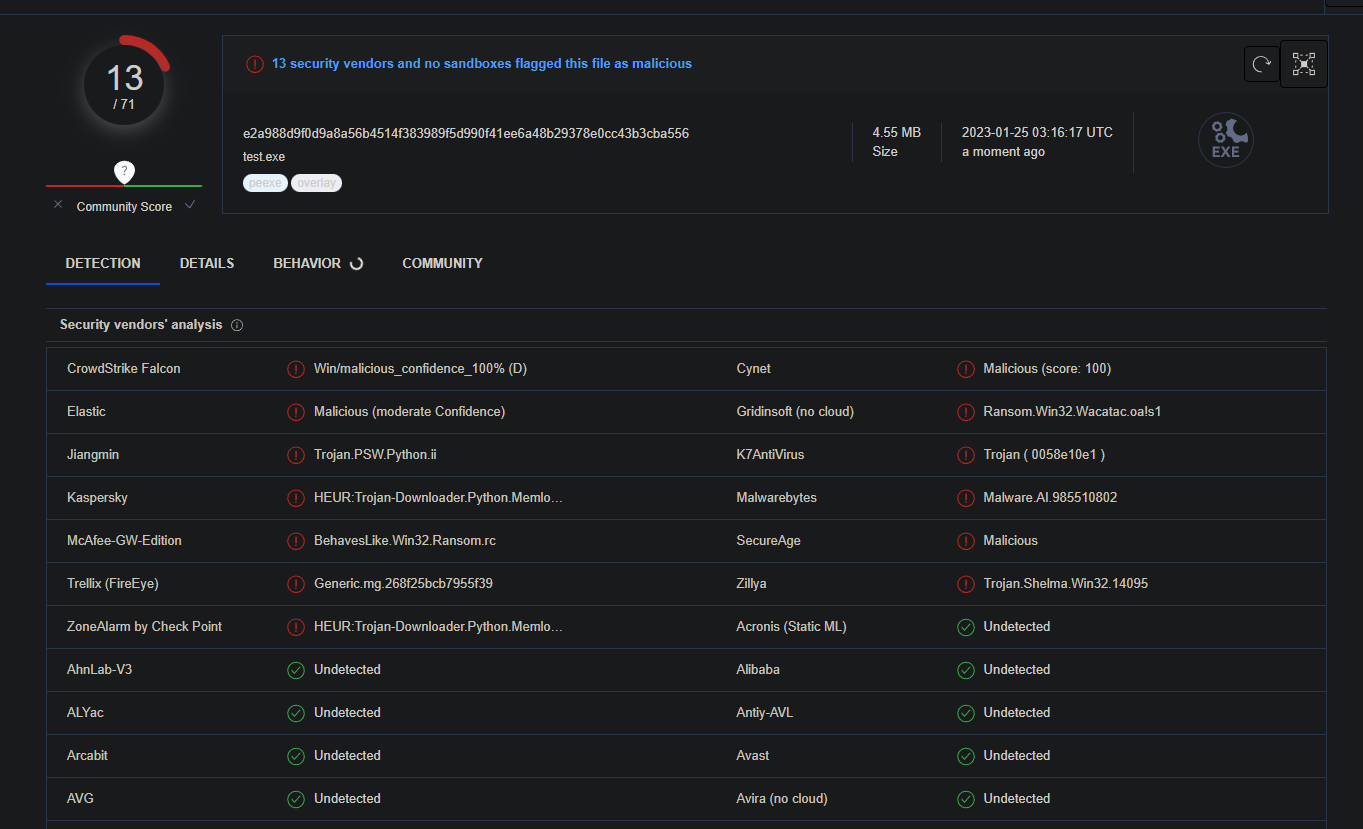This screenshot has width=1363, height=829.
Task: Click info icon beside Security vendors' analysis
Action: tap(237, 325)
